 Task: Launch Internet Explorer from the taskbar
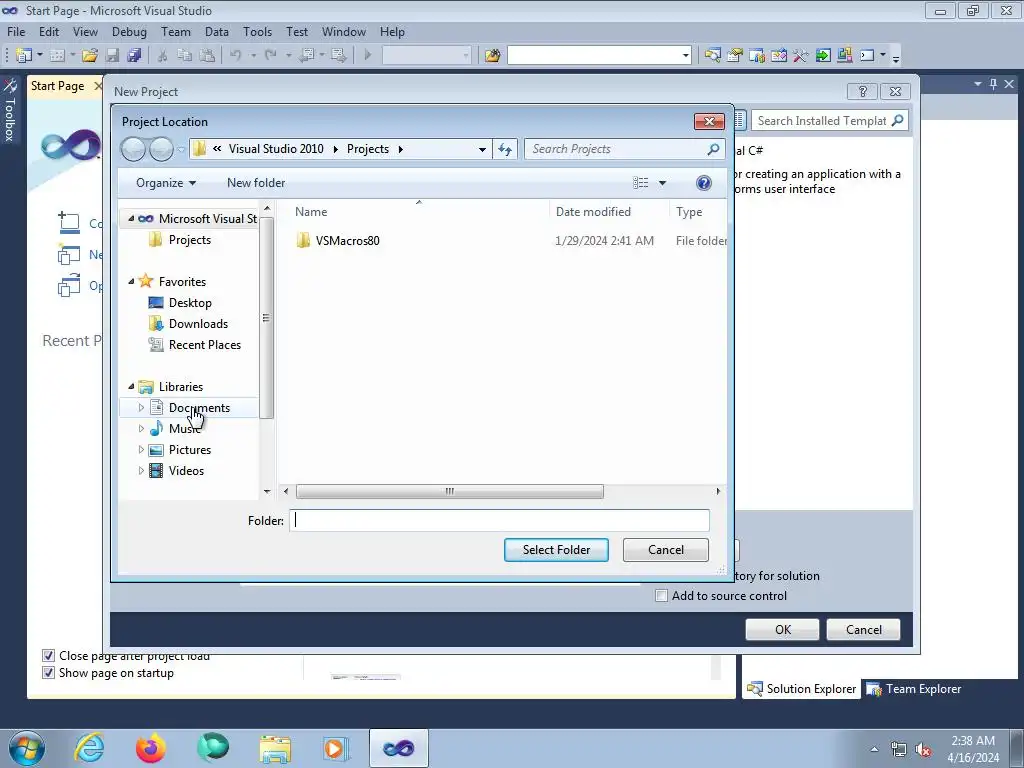[89, 748]
